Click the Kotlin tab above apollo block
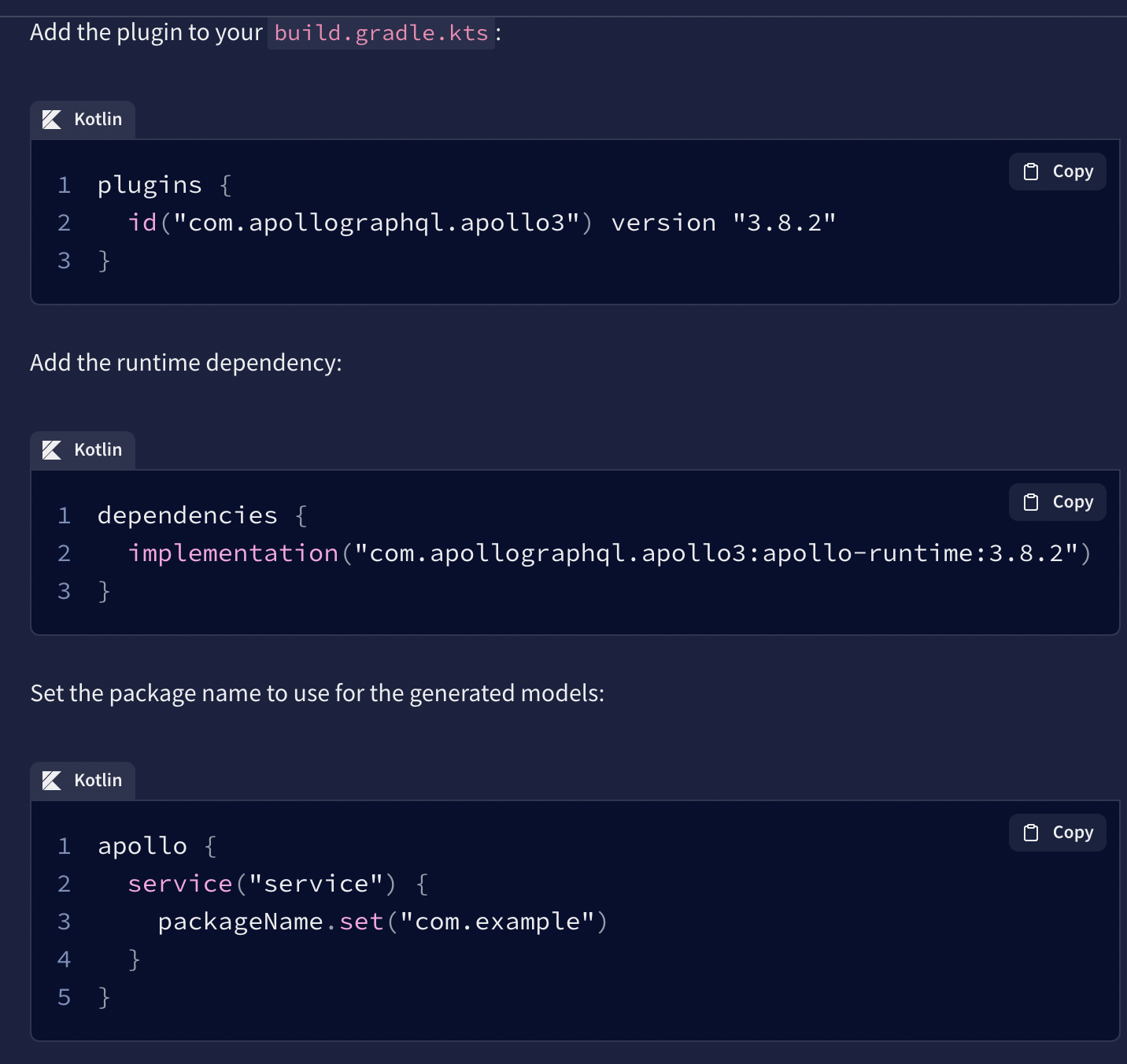The width and height of the screenshot is (1127, 1064). click(83, 781)
